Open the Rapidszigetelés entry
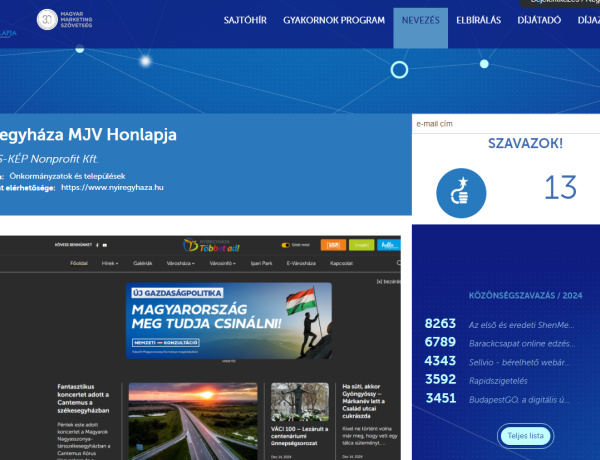 pos(498,381)
